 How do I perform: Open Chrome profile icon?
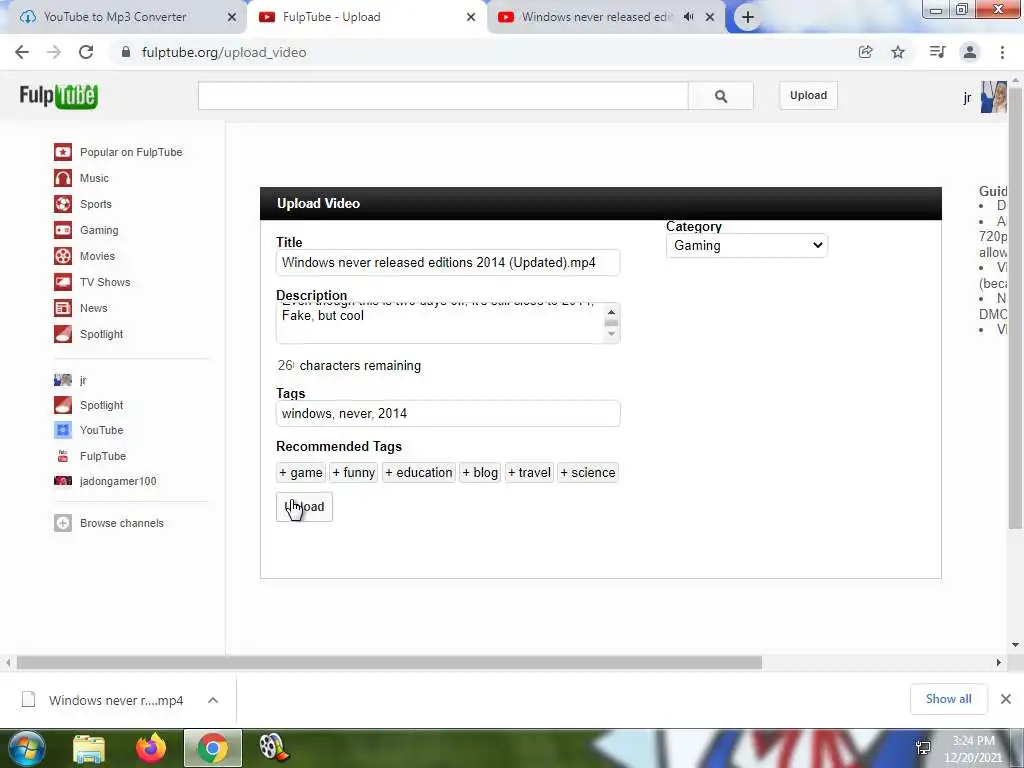(970, 52)
